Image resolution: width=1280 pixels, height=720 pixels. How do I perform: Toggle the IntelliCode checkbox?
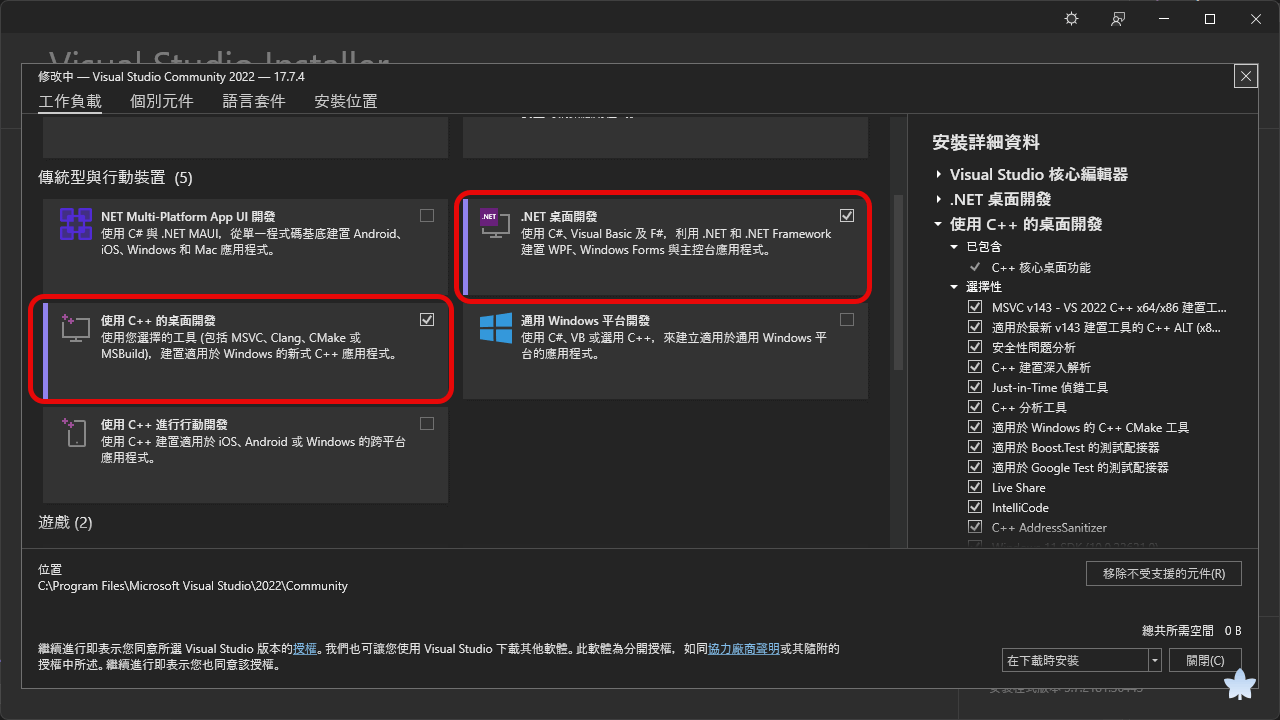pos(975,507)
